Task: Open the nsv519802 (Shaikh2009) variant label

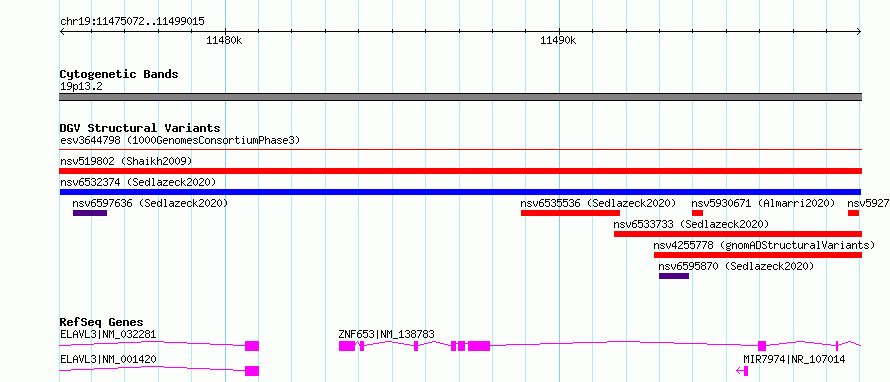Action: coord(126,161)
